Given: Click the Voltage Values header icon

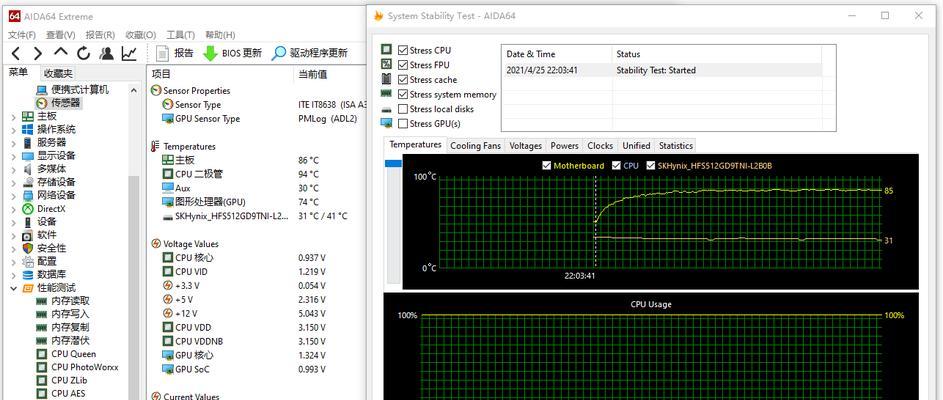Looking at the screenshot, I should tap(156, 244).
